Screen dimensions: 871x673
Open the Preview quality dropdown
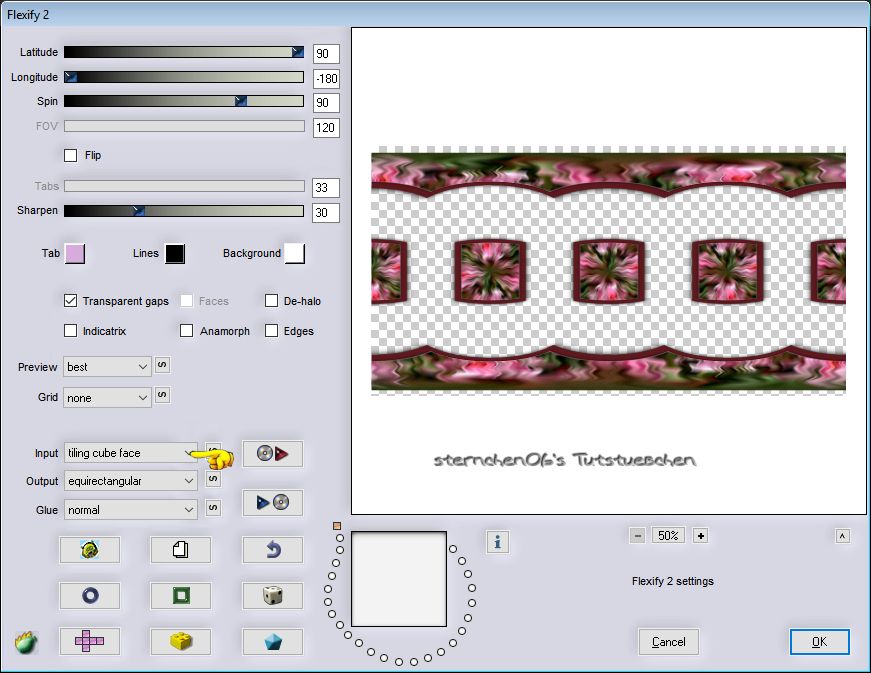107,367
